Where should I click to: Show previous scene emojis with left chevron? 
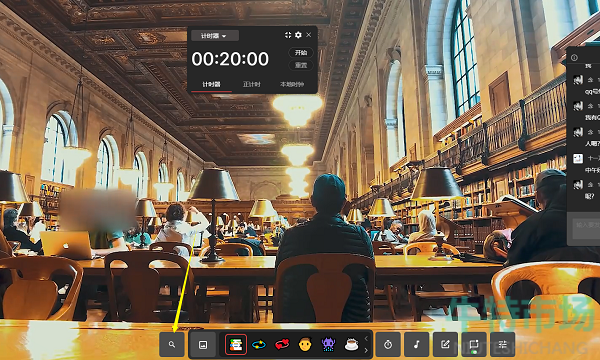click(x=366, y=338)
